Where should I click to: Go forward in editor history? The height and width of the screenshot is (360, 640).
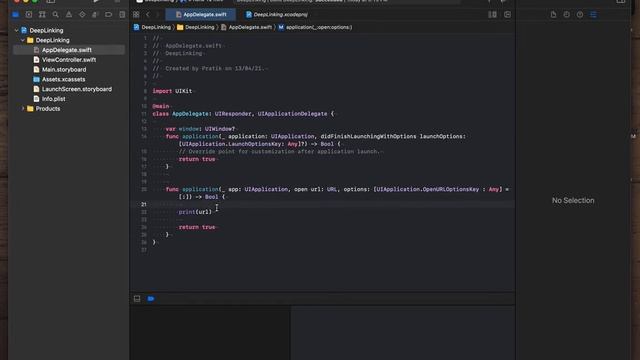158,15
